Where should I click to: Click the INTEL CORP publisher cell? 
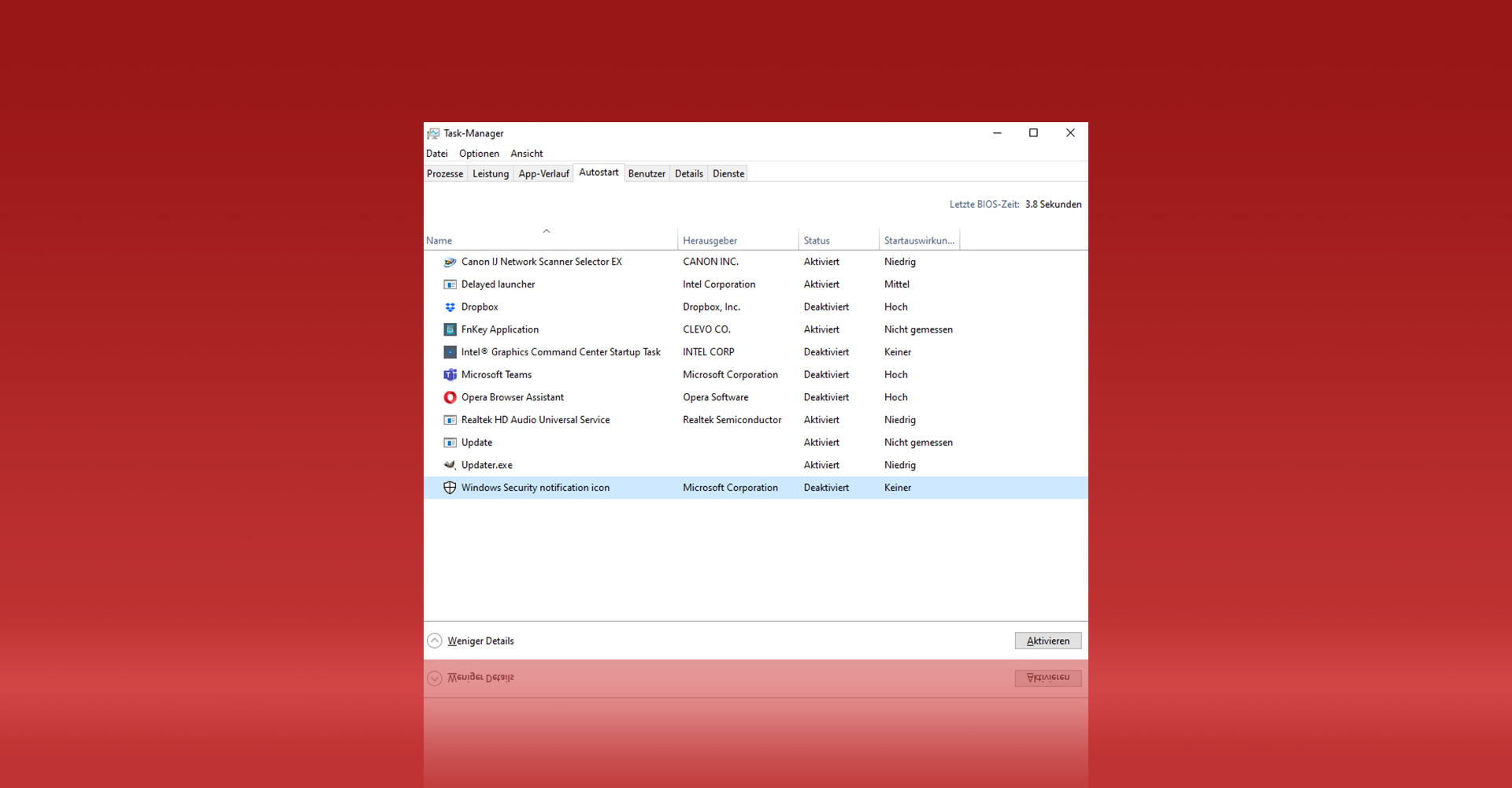(x=709, y=352)
